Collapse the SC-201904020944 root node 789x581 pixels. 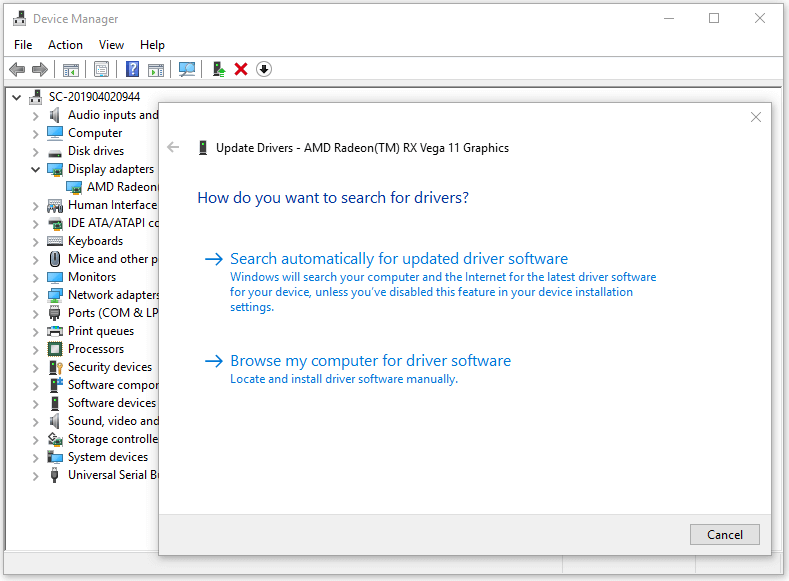pos(17,97)
